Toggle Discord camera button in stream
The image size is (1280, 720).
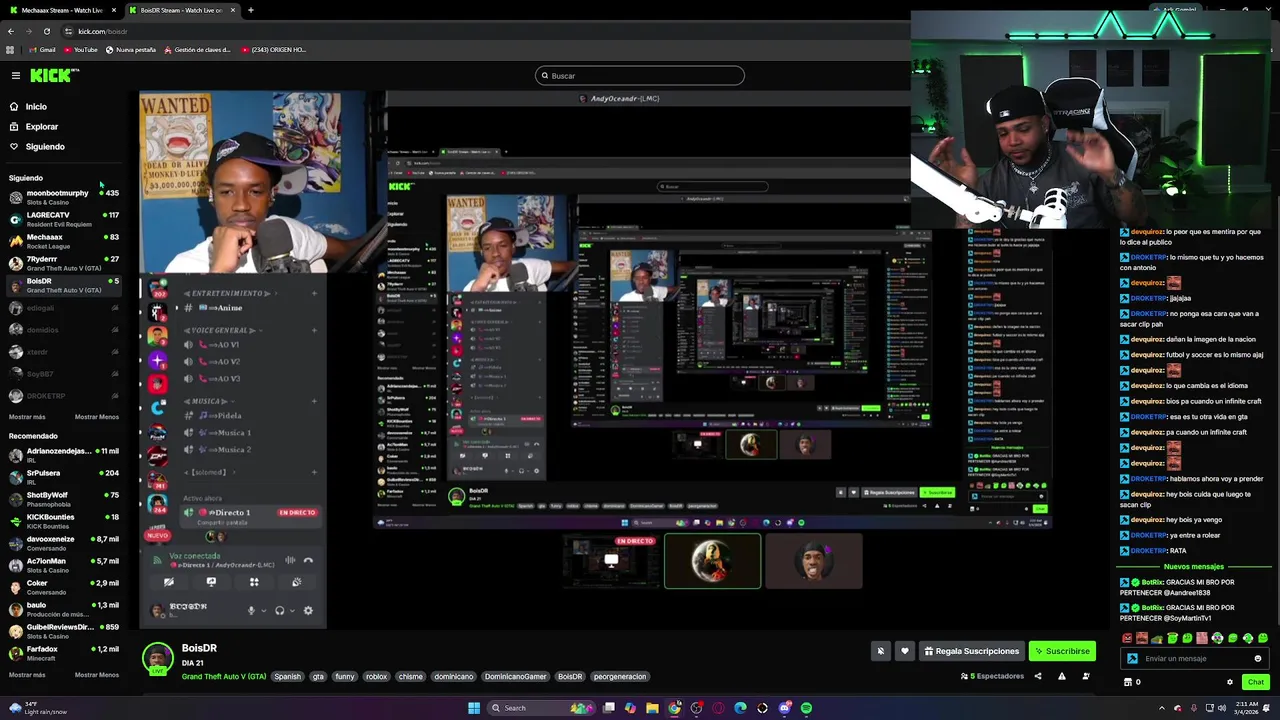169,582
